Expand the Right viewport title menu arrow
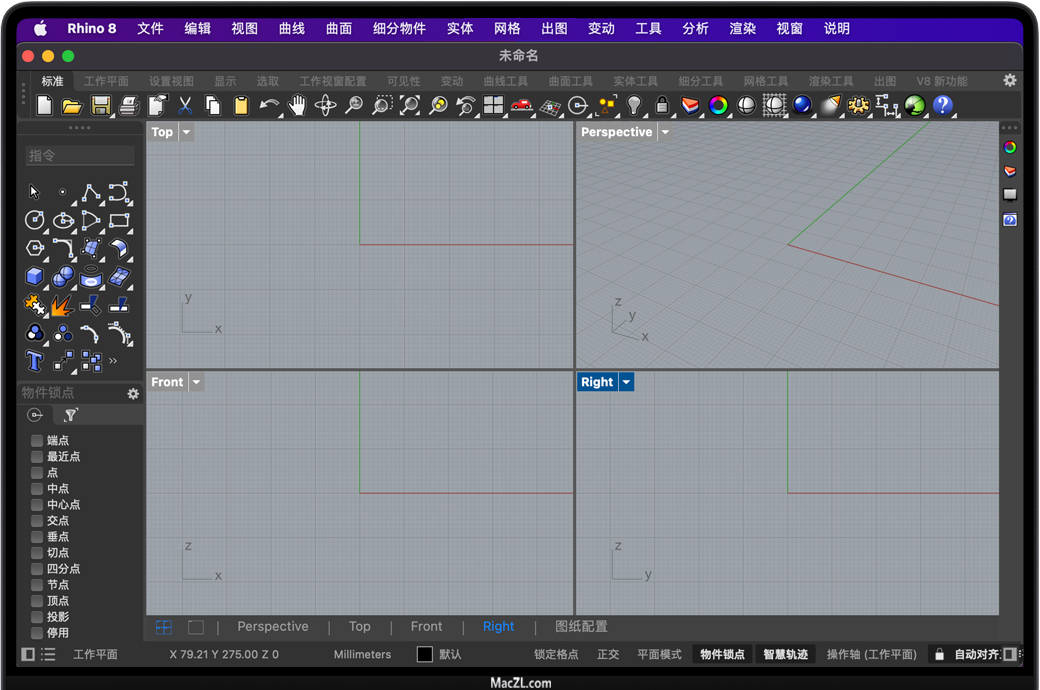Image resolution: width=1040 pixels, height=690 pixels. pyautogui.click(x=626, y=382)
